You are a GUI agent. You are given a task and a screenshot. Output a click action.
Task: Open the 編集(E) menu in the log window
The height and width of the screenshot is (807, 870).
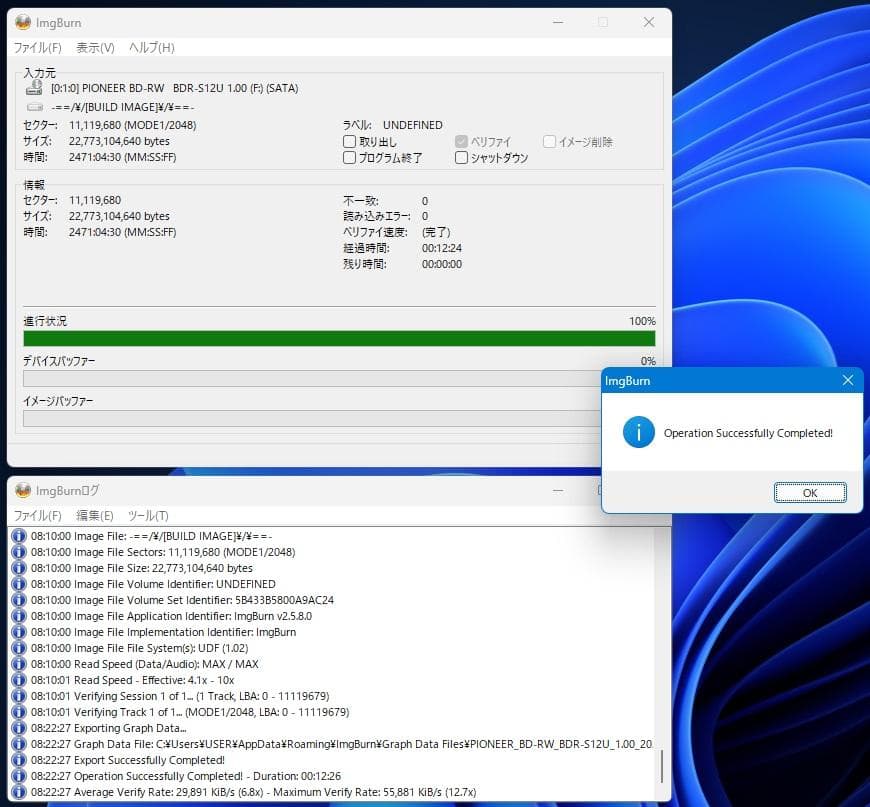[x=95, y=515]
